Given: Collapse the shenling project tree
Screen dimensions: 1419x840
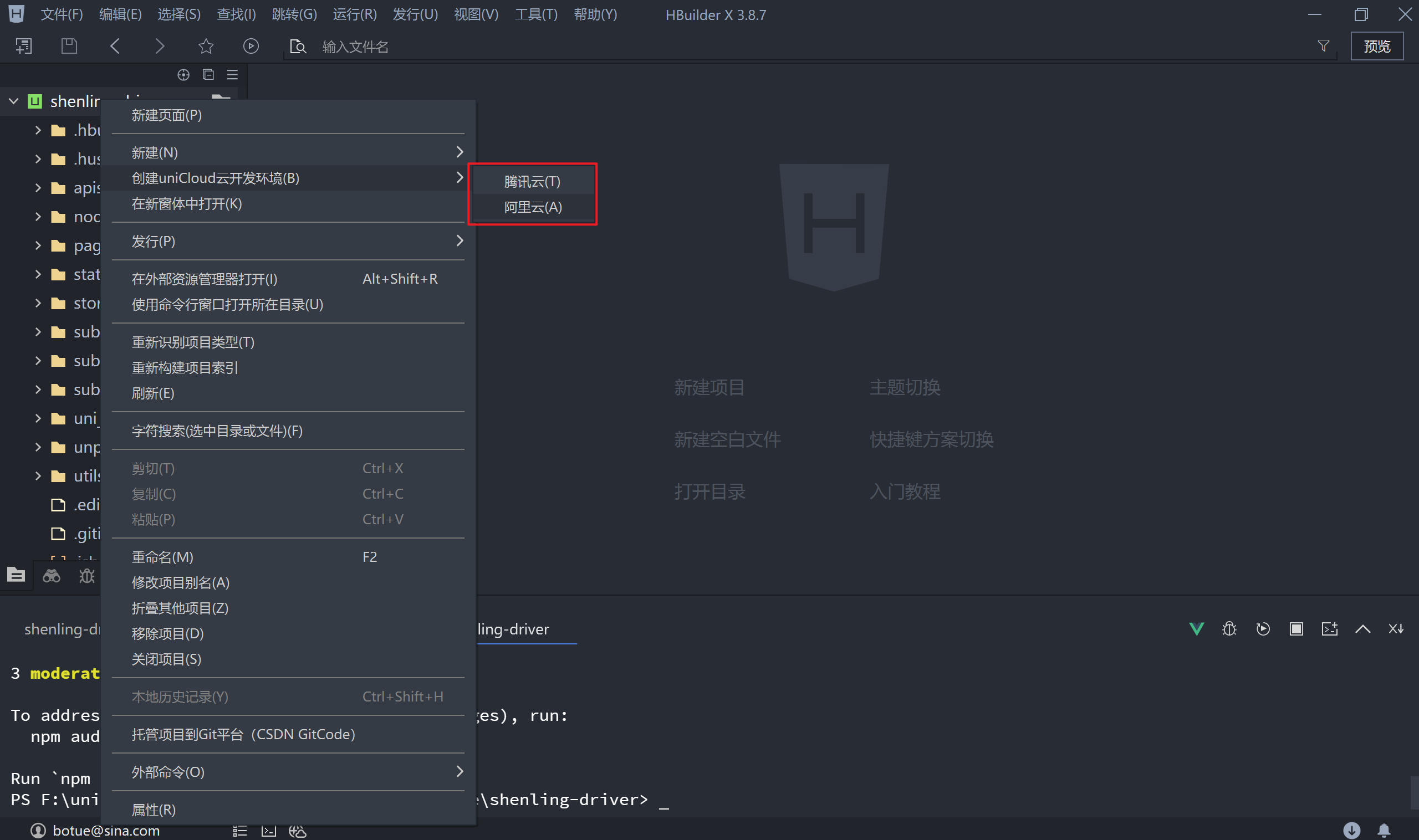Looking at the screenshot, I should pos(13,101).
